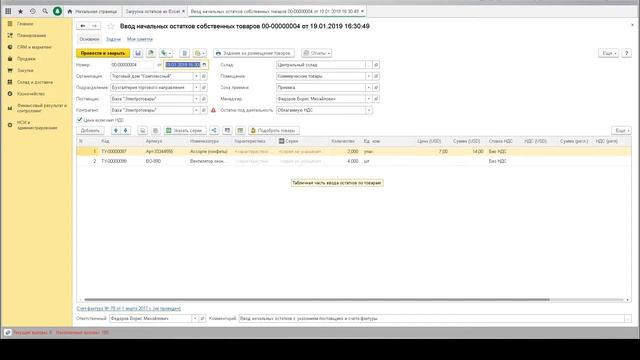The height and width of the screenshot is (360, 640).
Task: Click the Номер input field
Action: pos(132,65)
